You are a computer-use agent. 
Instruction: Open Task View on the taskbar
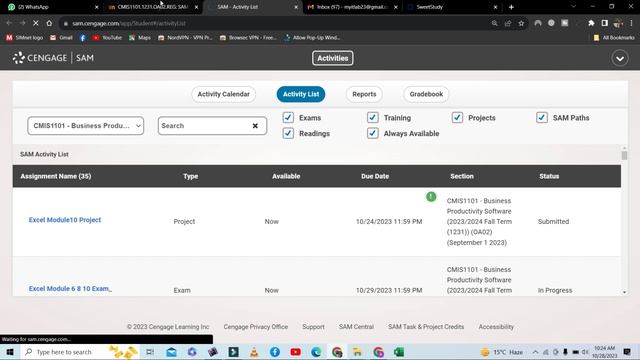click(150, 352)
